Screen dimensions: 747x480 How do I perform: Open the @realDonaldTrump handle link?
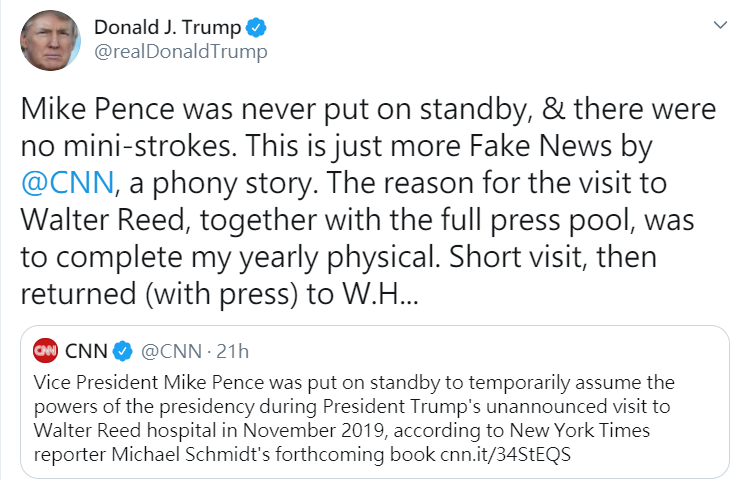pyautogui.click(x=180, y=50)
